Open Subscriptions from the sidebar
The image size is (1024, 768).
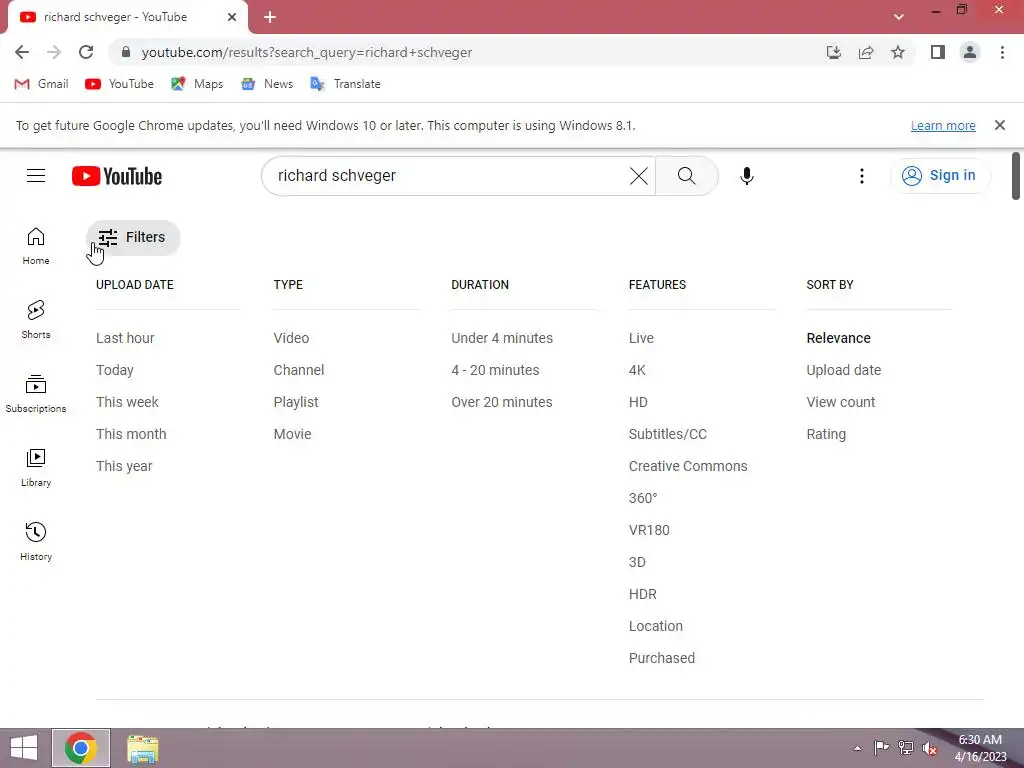click(x=36, y=394)
